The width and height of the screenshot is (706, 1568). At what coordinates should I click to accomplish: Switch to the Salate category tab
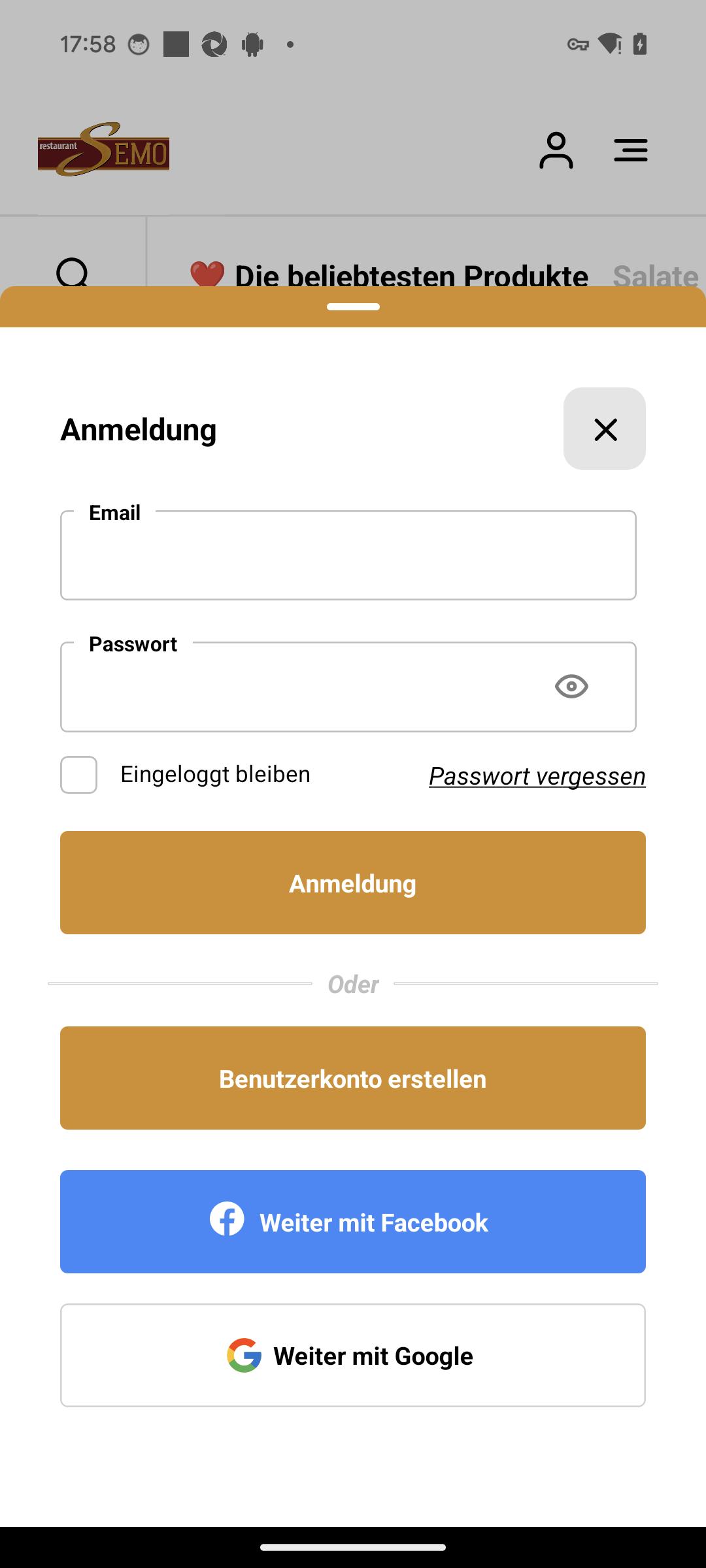[656, 276]
